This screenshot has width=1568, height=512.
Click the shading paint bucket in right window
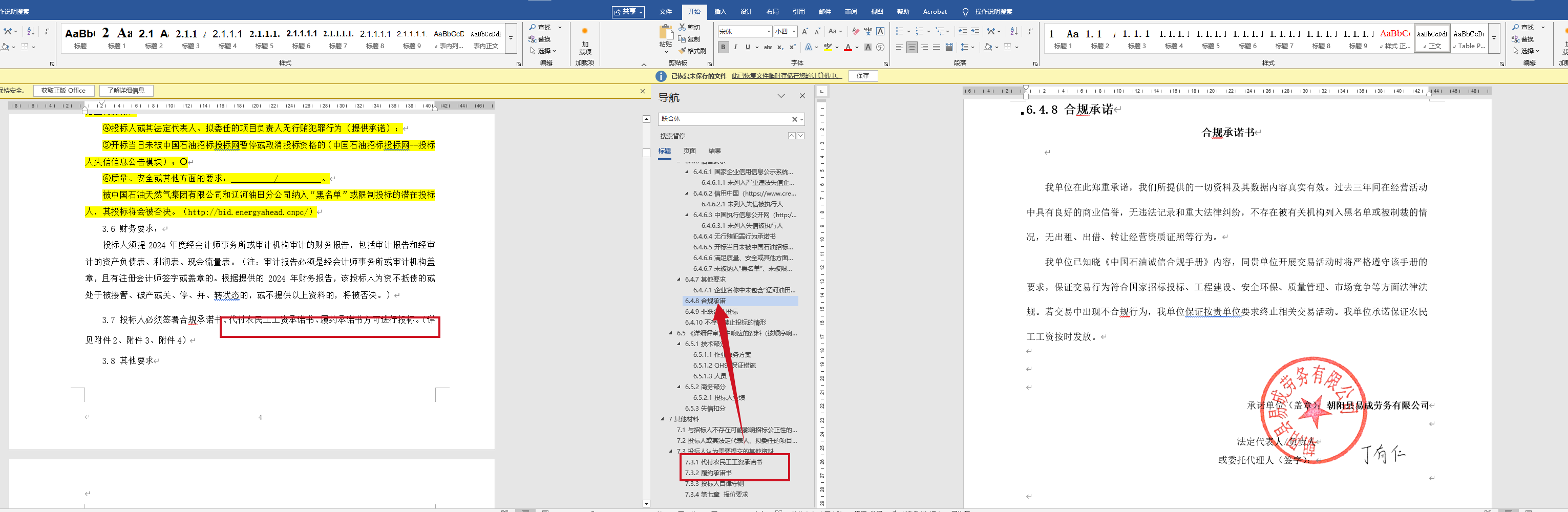coord(988,47)
